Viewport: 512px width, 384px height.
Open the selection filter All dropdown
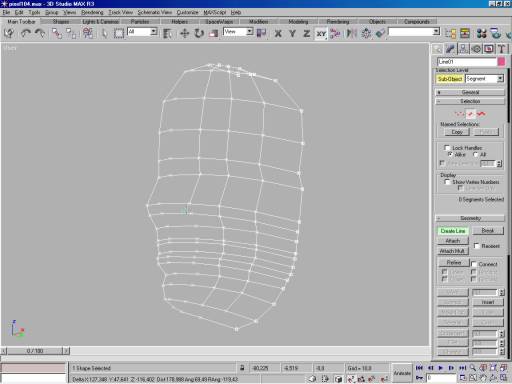(x=154, y=32)
